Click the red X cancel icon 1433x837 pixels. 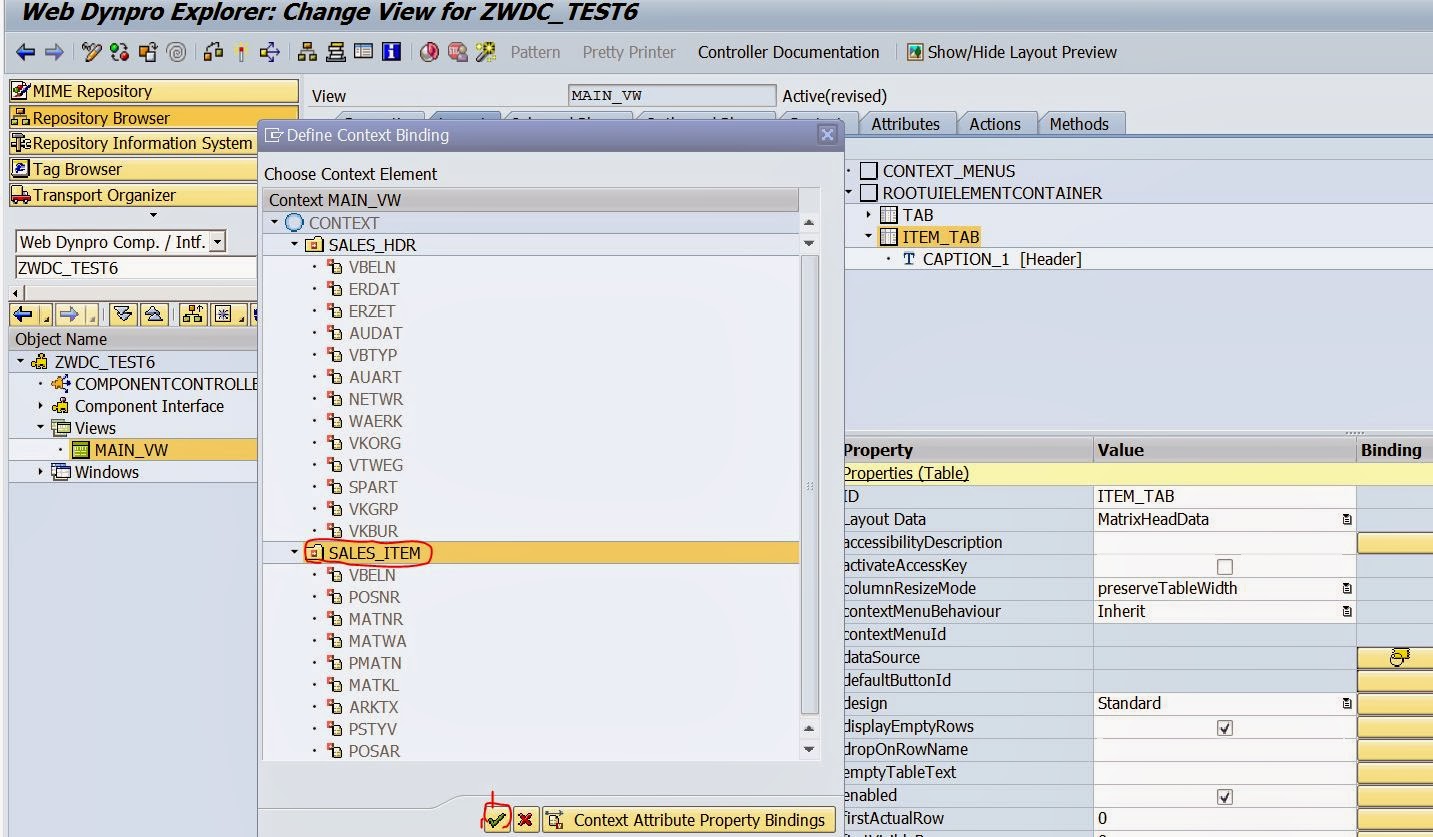click(x=523, y=820)
